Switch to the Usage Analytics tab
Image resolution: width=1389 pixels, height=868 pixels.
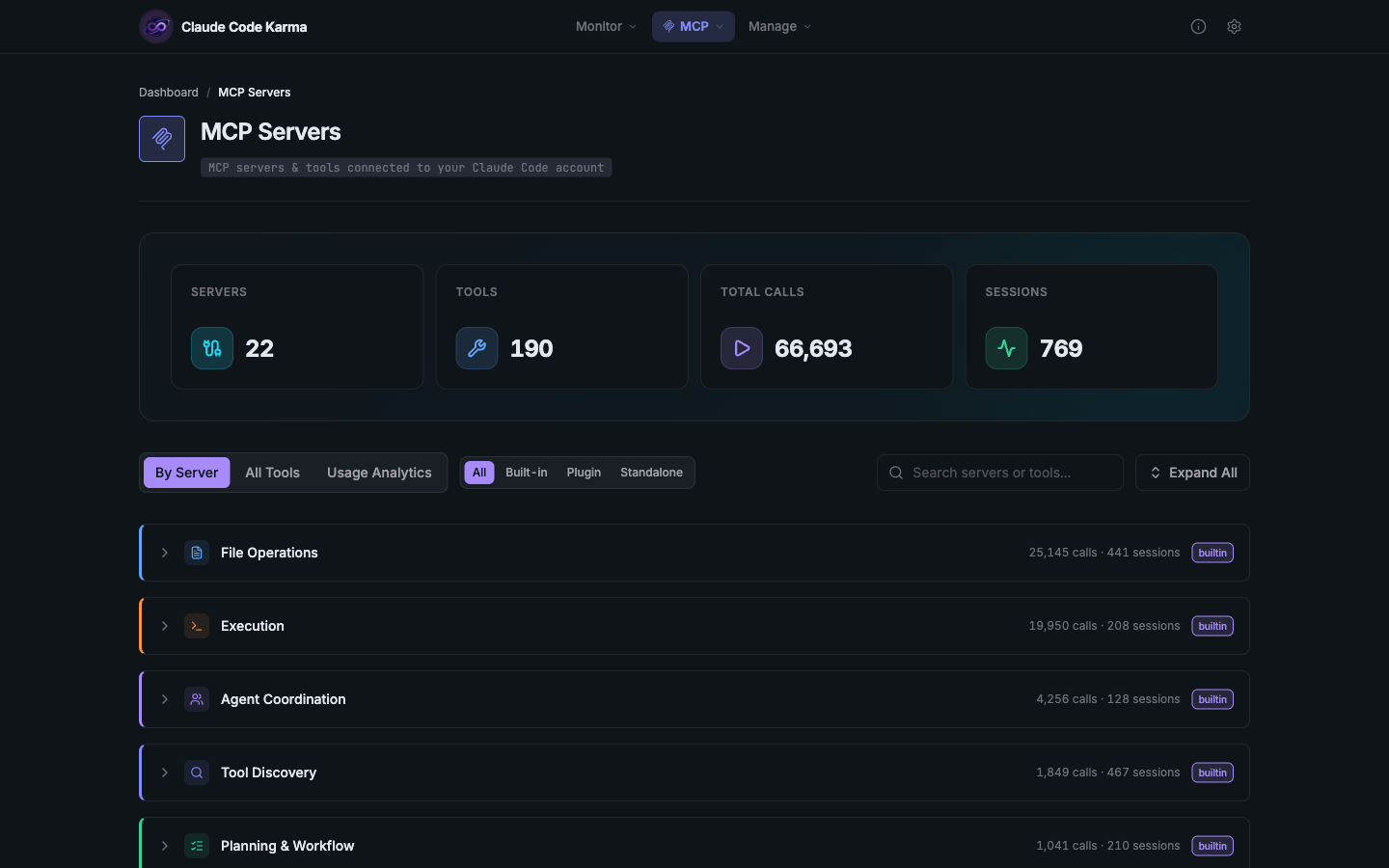379,473
